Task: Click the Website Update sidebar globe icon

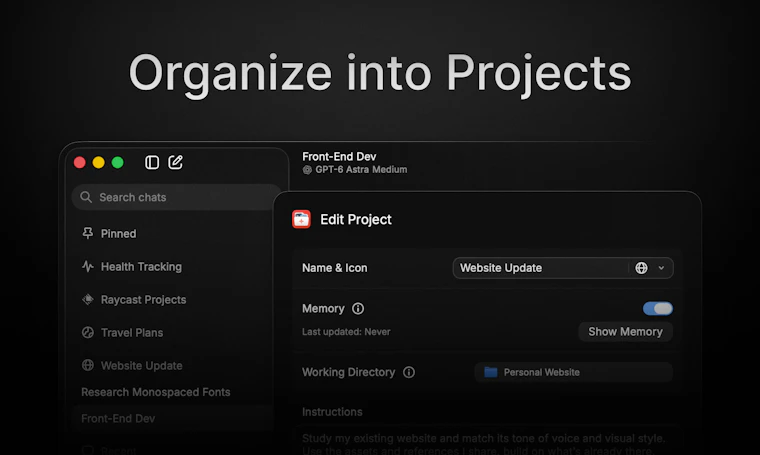Action: point(88,365)
